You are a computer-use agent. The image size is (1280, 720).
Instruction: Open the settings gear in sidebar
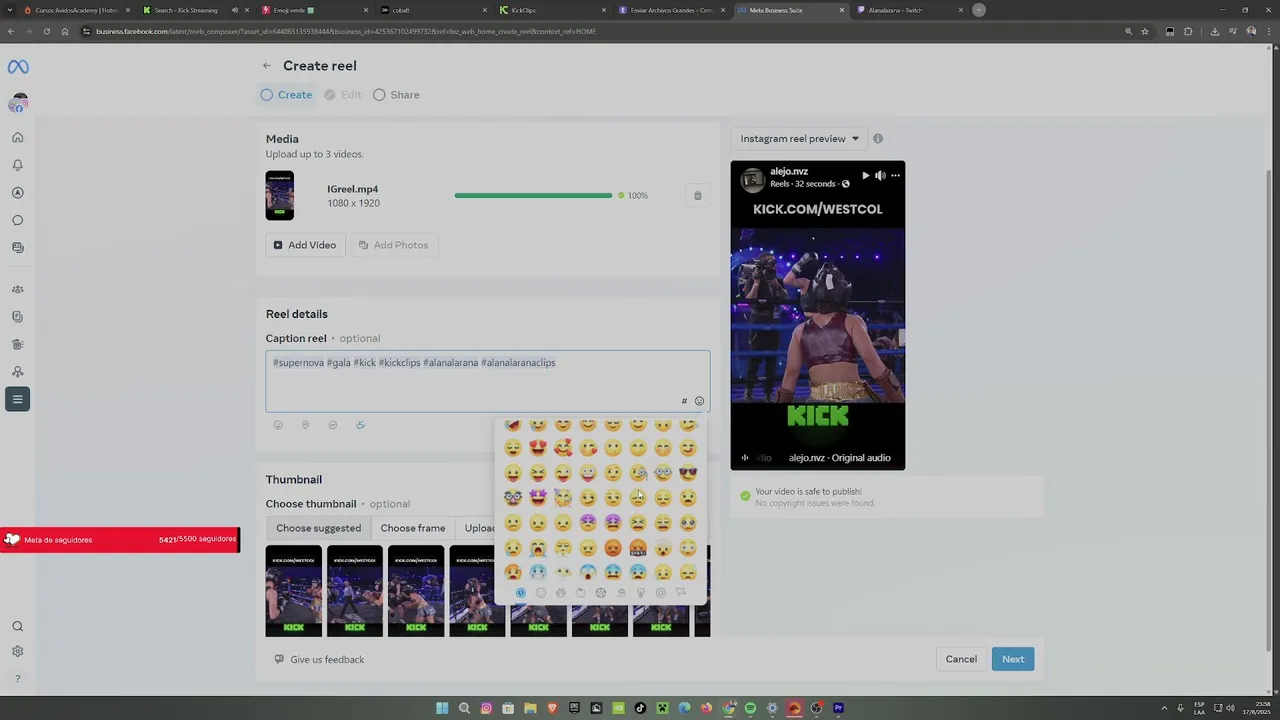[17, 651]
